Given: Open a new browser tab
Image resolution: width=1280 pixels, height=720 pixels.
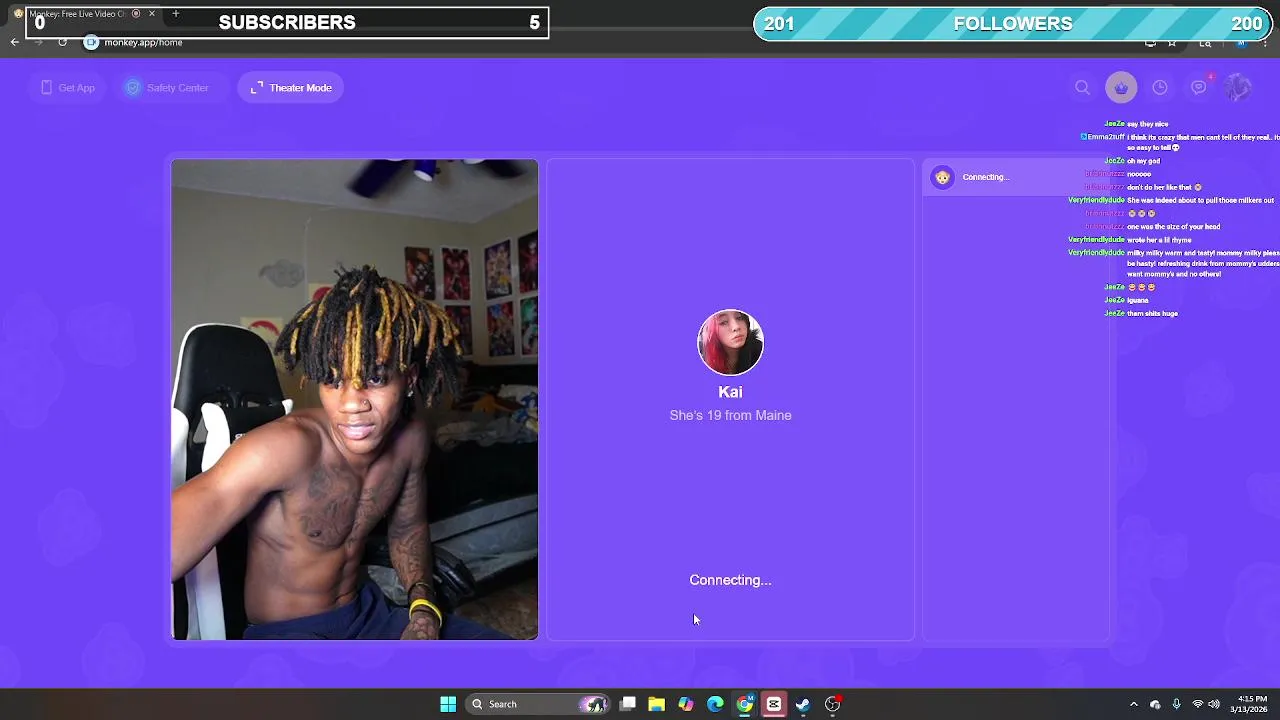Looking at the screenshot, I should tap(175, 14).
